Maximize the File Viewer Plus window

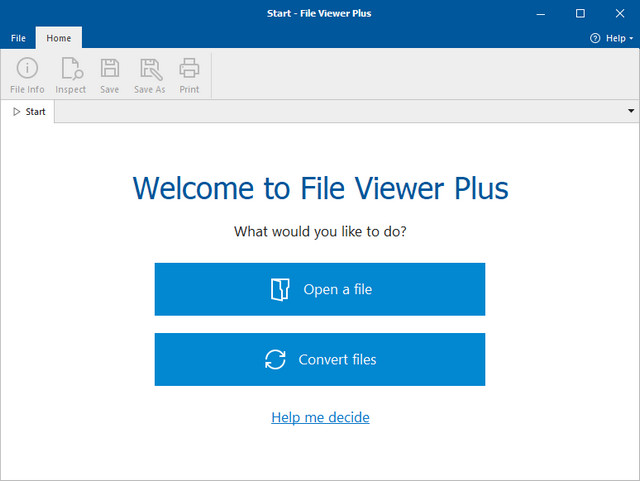pyautogui.click(x=580, y=13)
